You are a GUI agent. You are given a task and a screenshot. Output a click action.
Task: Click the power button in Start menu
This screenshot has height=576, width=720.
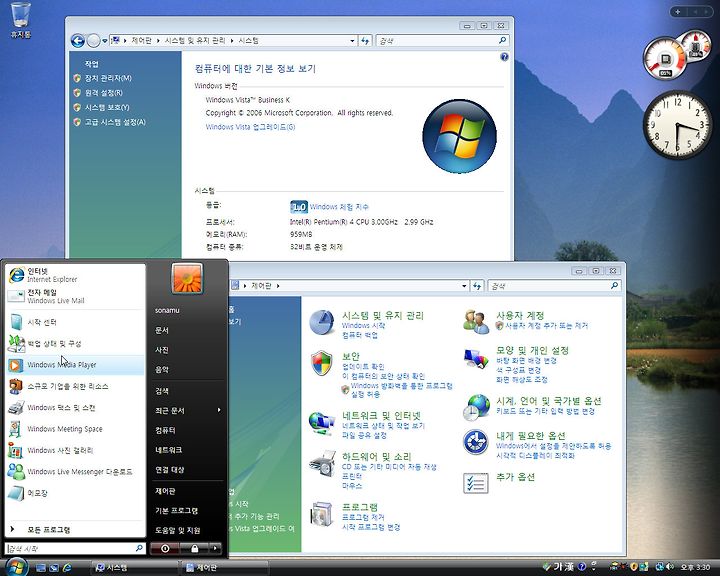click(x=165, y=548)
